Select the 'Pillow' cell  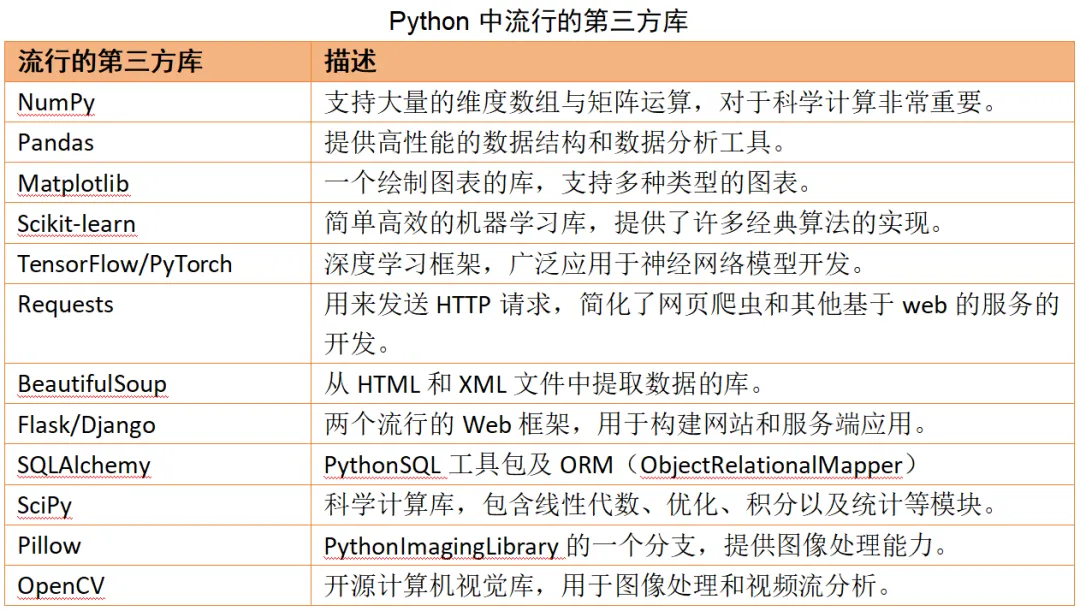click(158, 545)
